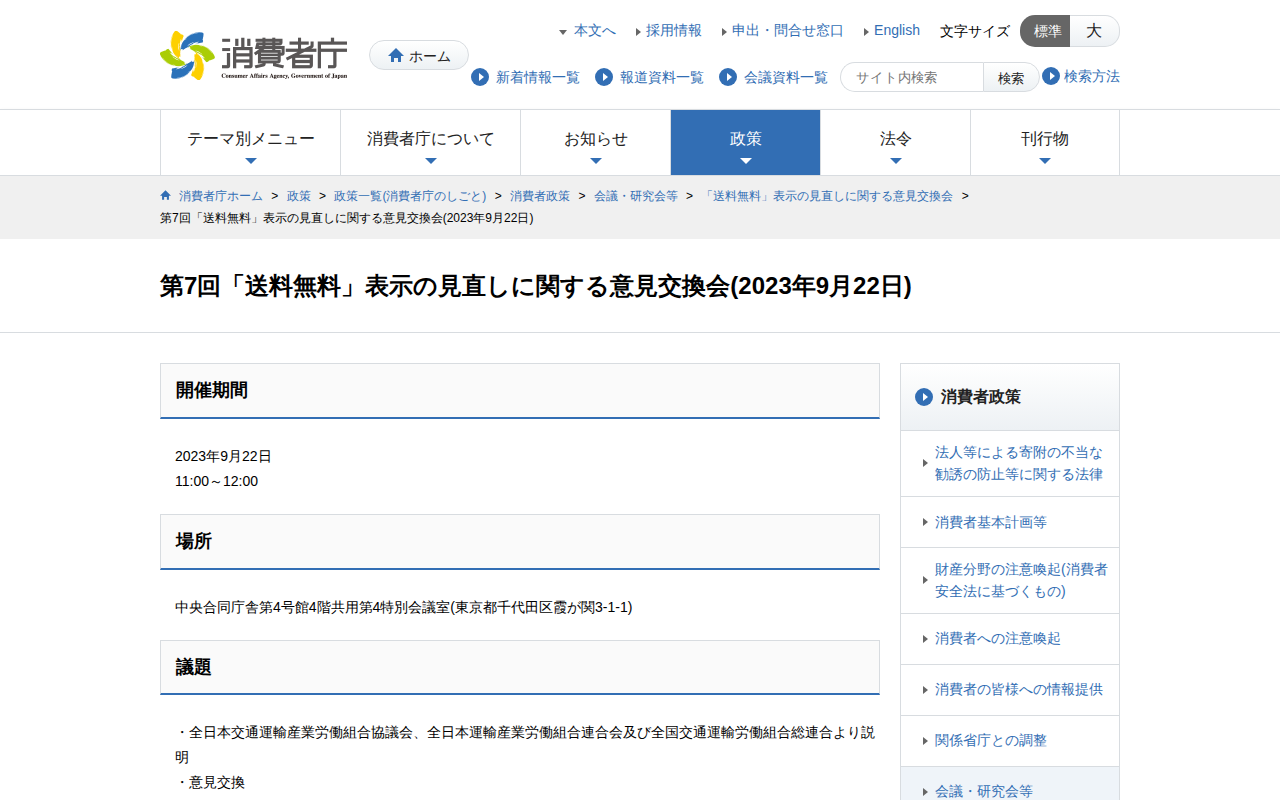Click the home icon in ホーム button

pyautogui.click(x=396, y=56)
